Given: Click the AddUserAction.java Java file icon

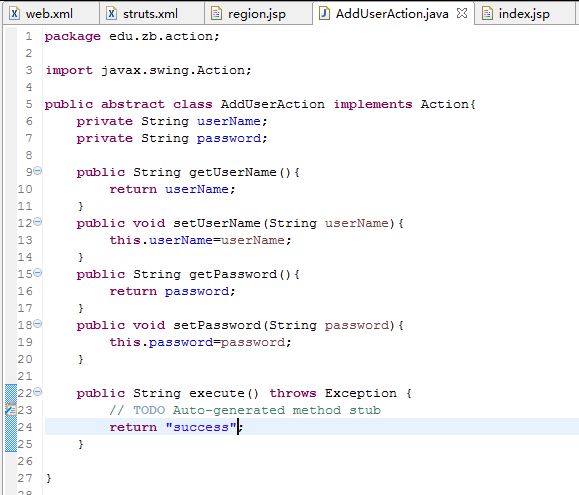Looking at the screenshot, I should 324,14.
